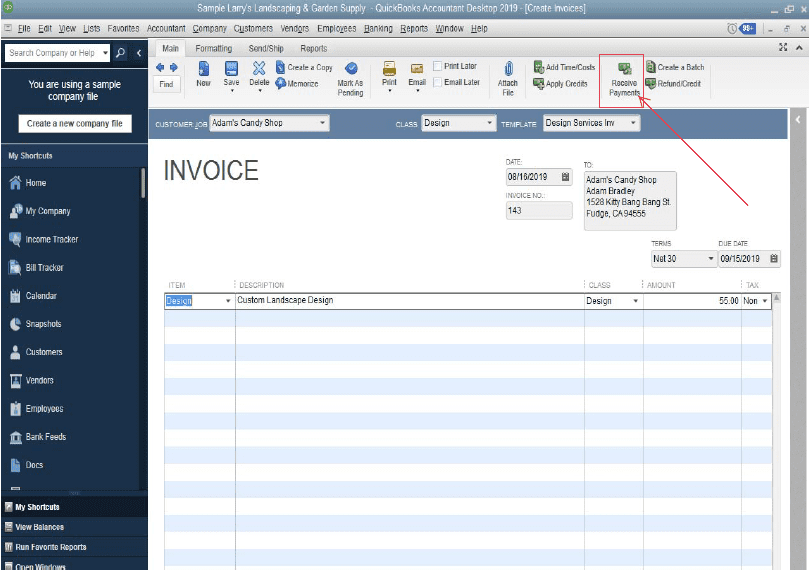The height and width of the screenshot is (570, 809).
Task: Enable the Email Later checkbox
Action: (x=438, y=82)
